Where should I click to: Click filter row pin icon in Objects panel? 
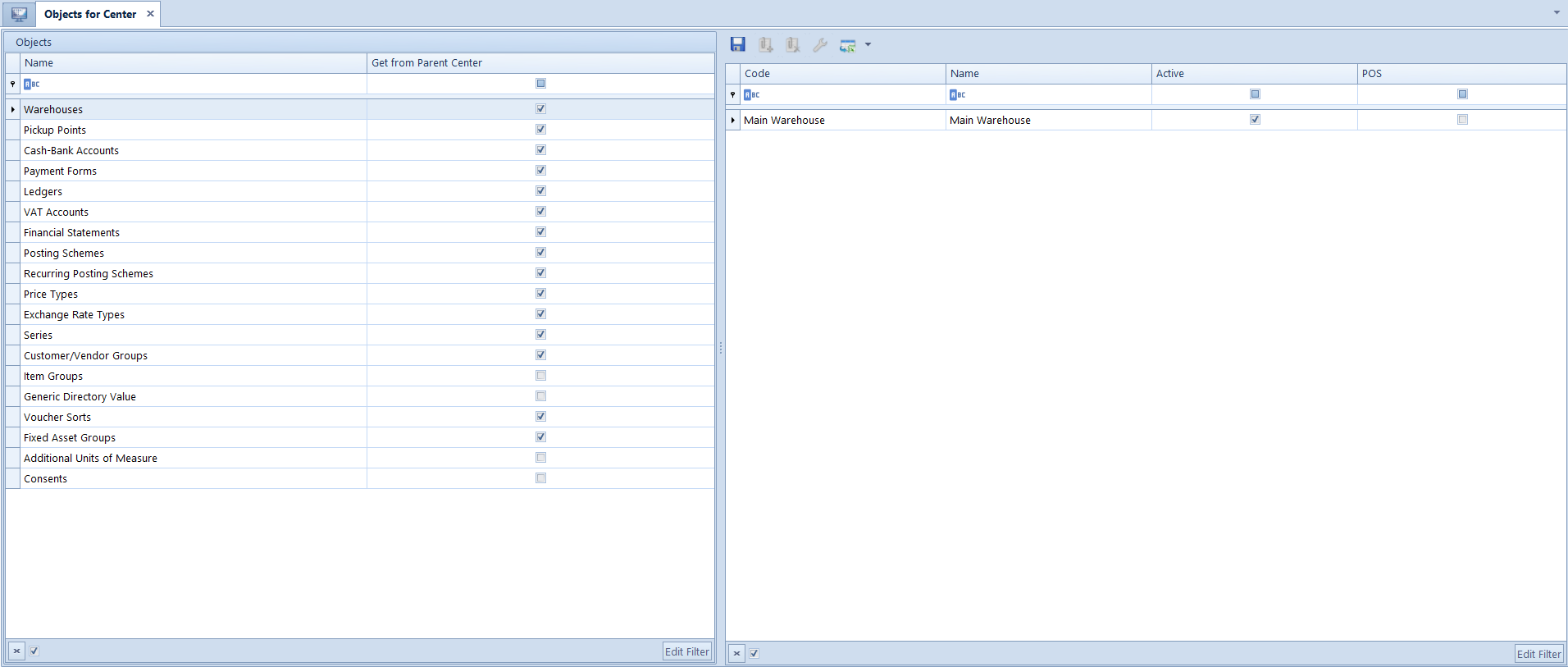pos(12,84)
